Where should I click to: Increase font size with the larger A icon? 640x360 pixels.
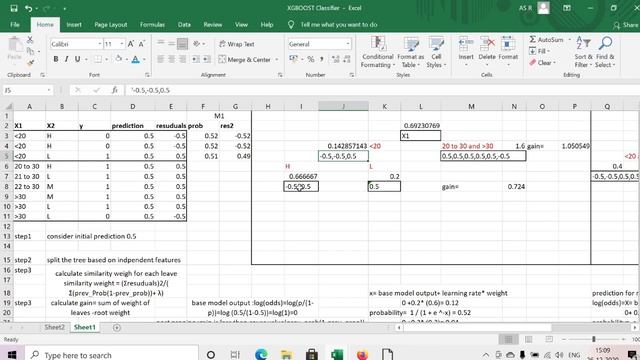[131, 44]
